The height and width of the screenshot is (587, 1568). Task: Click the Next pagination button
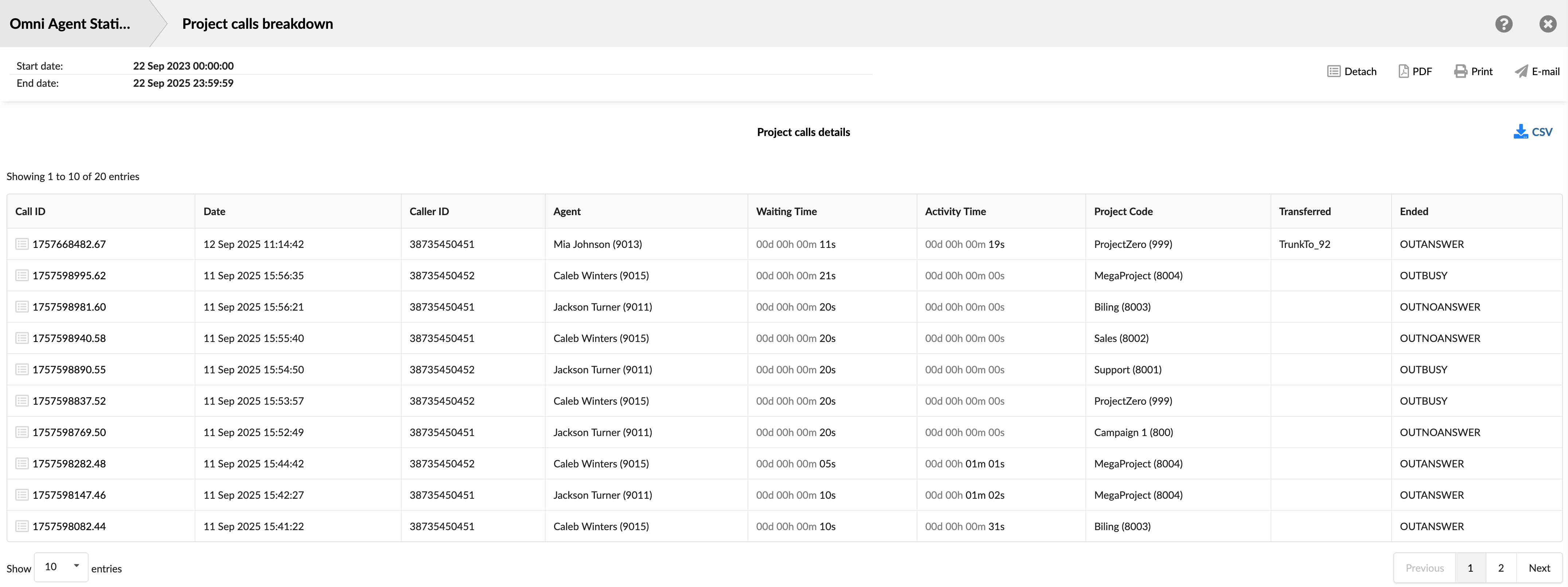[1539, 568]
